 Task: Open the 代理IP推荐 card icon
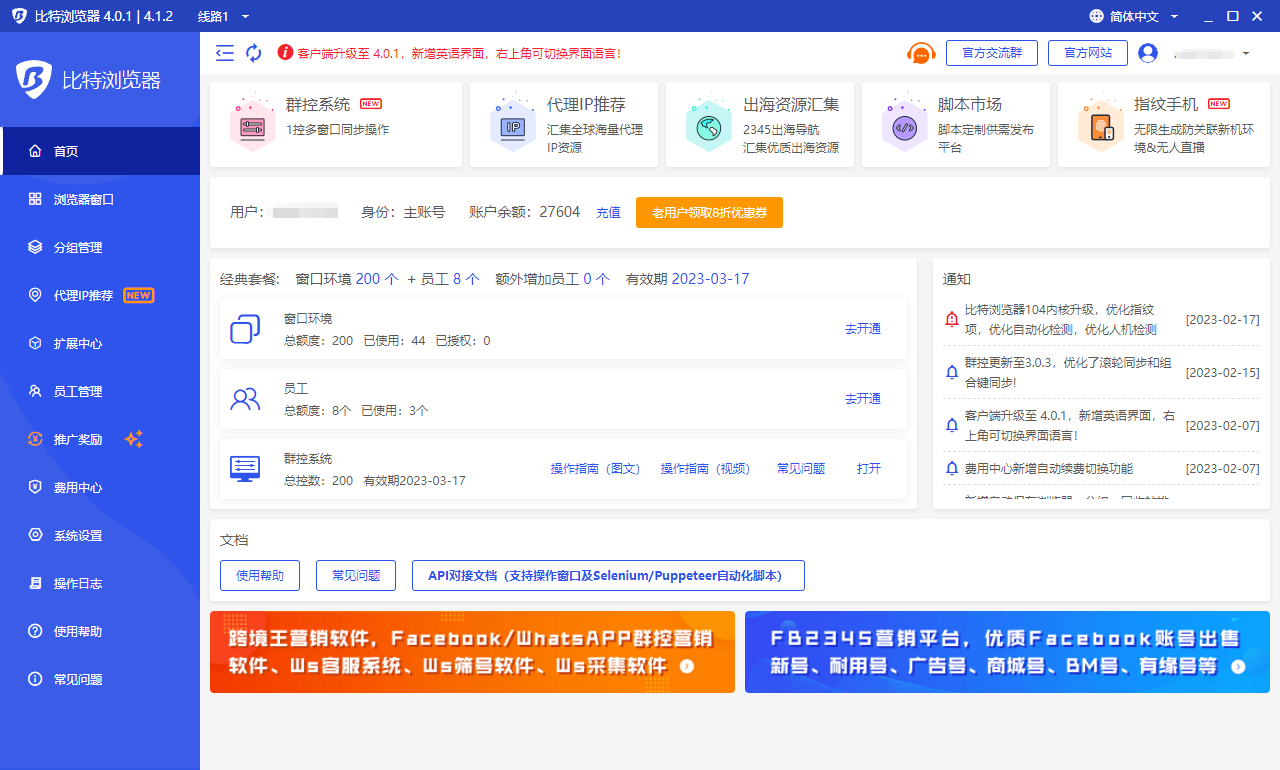513,125
